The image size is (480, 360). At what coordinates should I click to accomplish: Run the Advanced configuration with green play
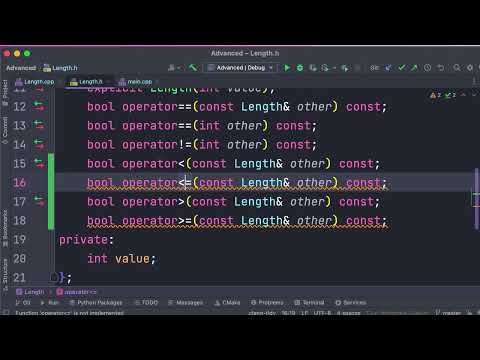[x=286, y=68]
